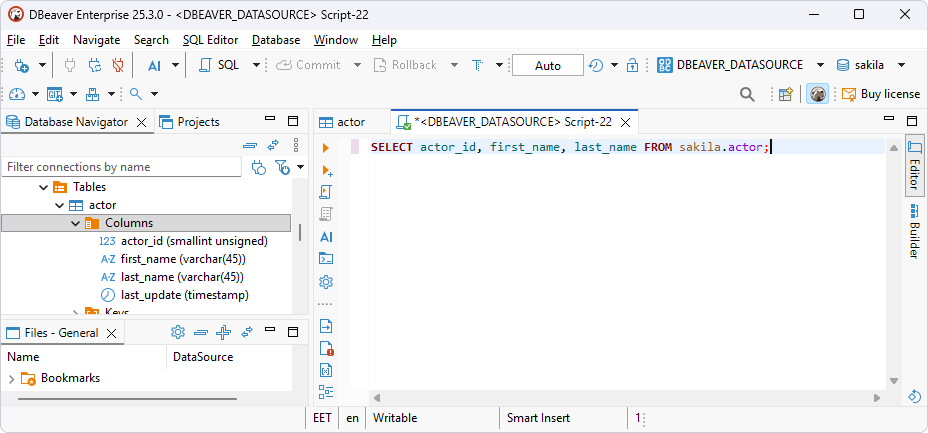Click the Rollback button

405,65
